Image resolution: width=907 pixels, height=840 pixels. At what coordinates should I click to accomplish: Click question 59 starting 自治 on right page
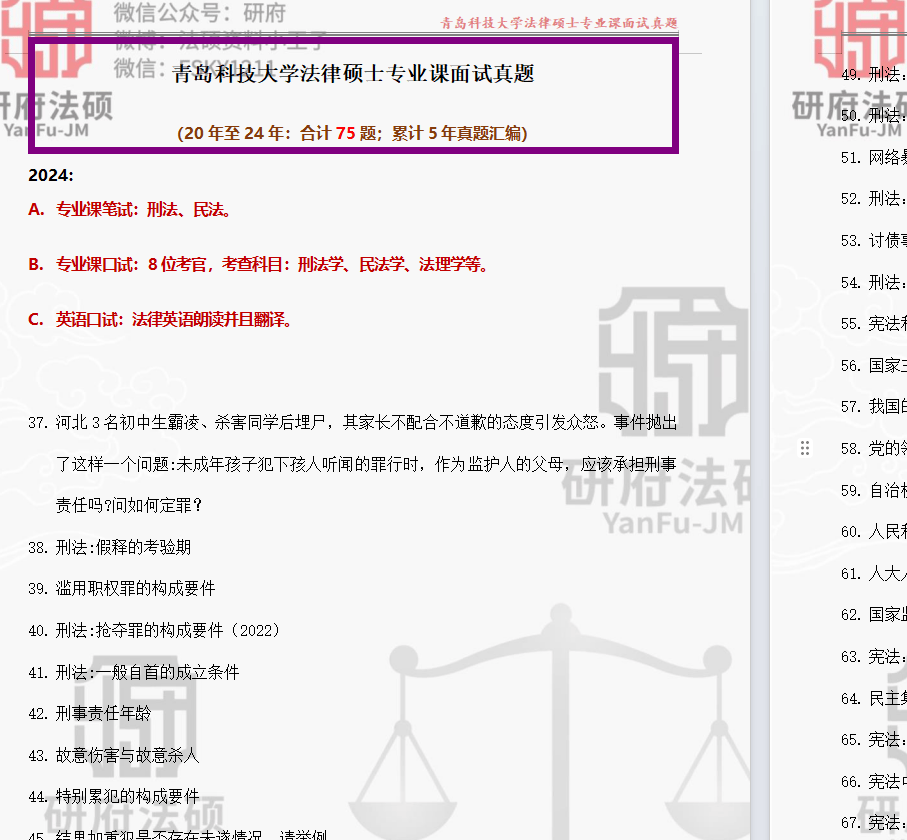[x=873, y=490]
